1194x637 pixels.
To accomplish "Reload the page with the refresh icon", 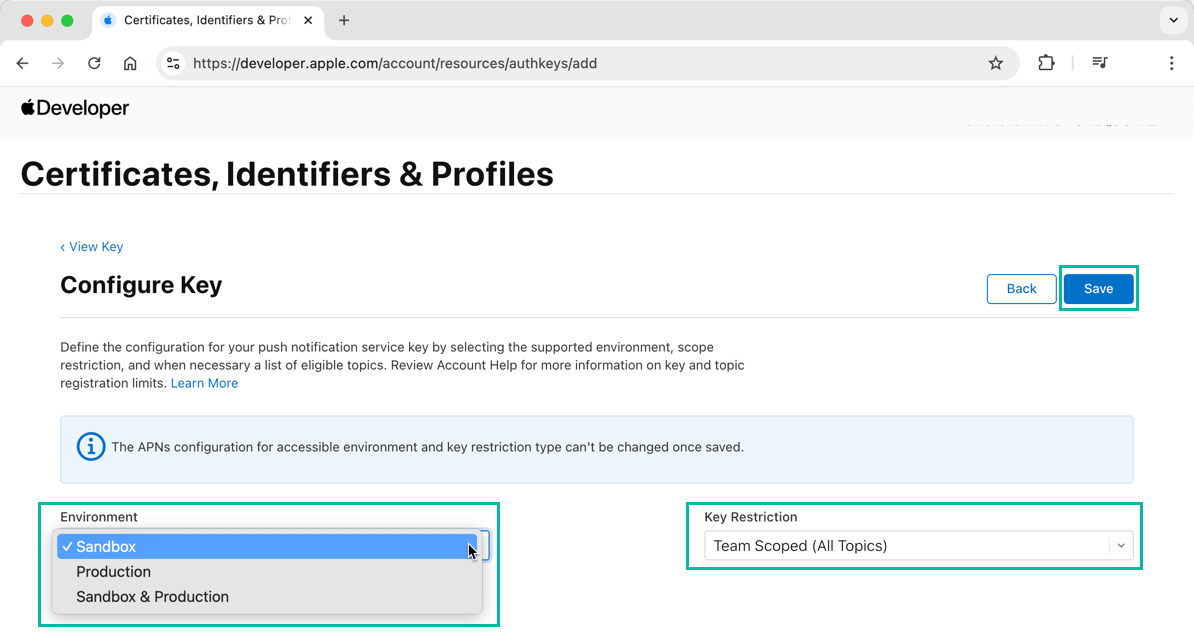I will point(94,63).
